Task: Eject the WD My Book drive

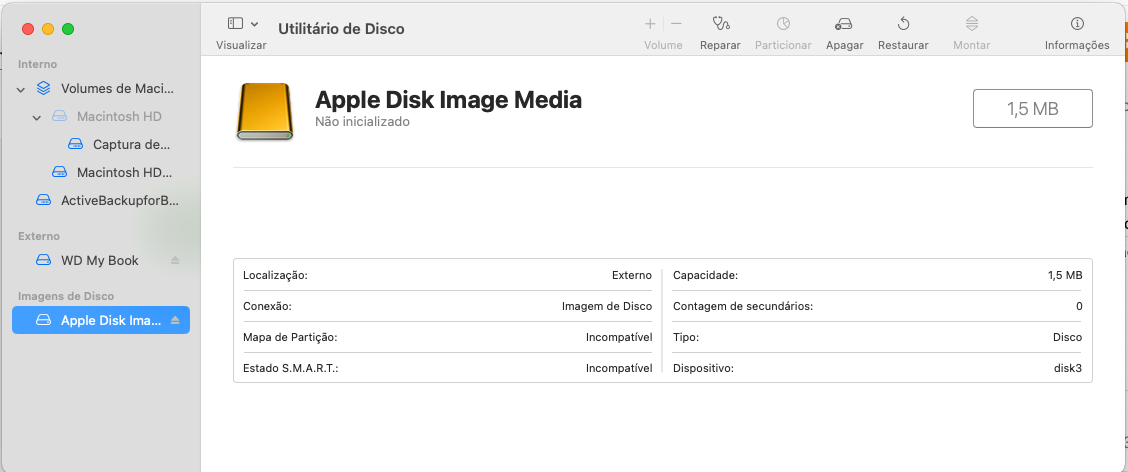Action: tap(175, 261)
